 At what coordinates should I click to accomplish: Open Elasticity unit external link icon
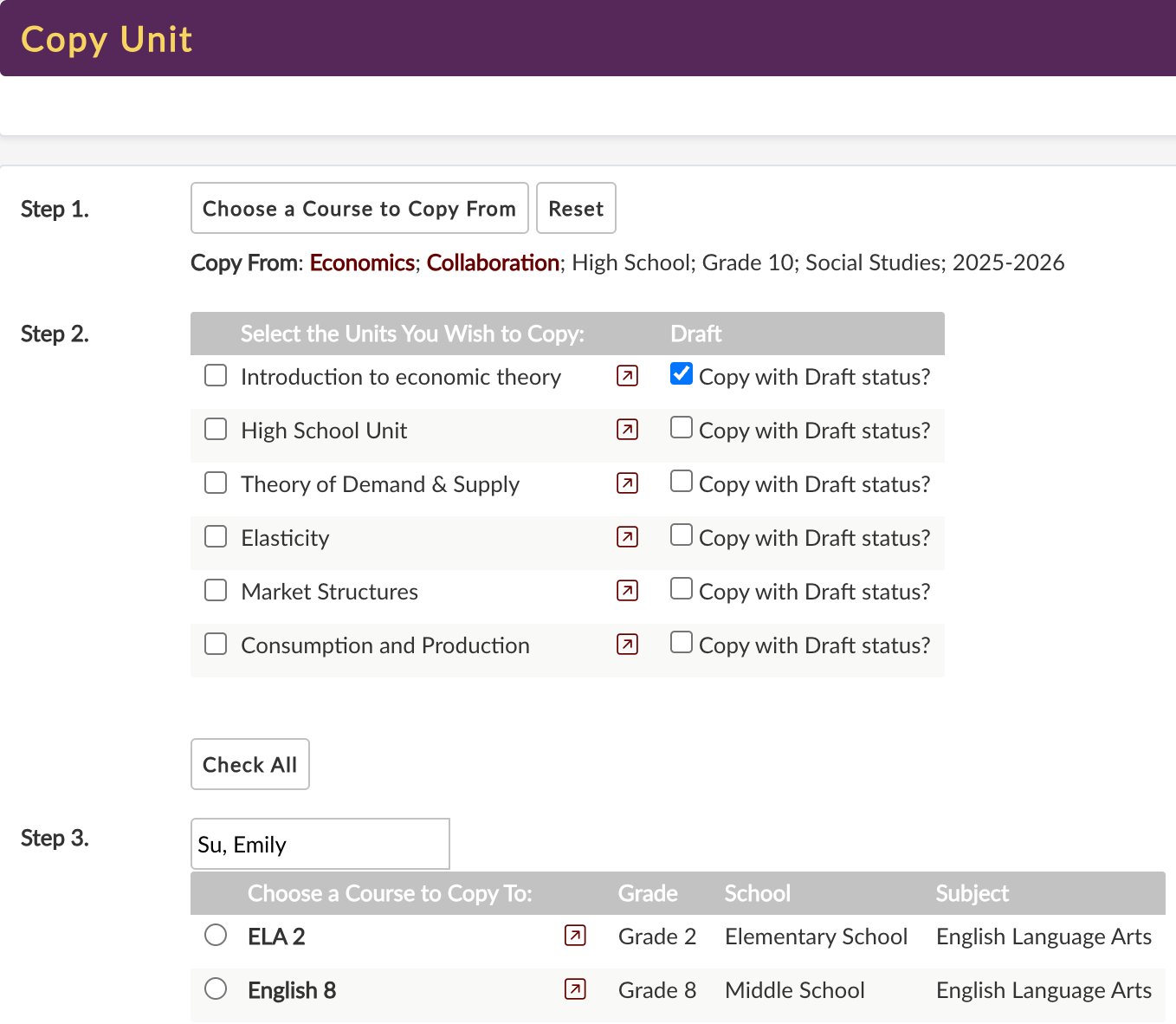pyautogui.click(x=627, y=537)
